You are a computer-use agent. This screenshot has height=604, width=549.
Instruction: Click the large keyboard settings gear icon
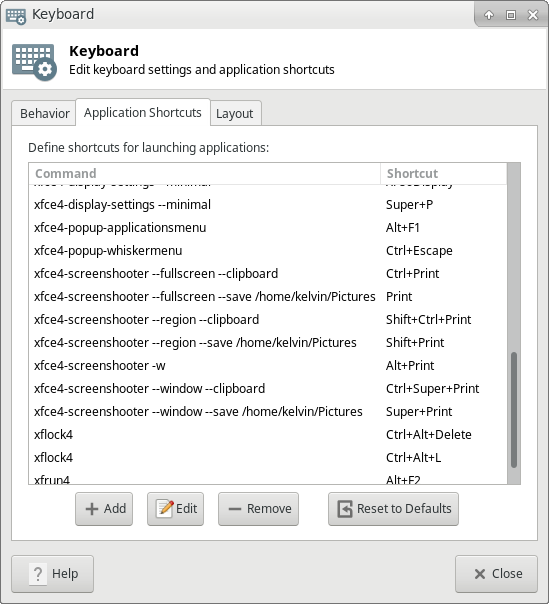pyautogui.click(x=34, y=62)
